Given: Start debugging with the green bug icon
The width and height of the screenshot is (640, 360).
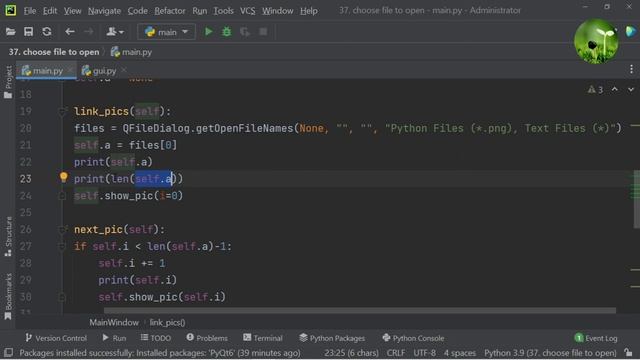Looking at the screenshot, I should (x=227, y=31).
